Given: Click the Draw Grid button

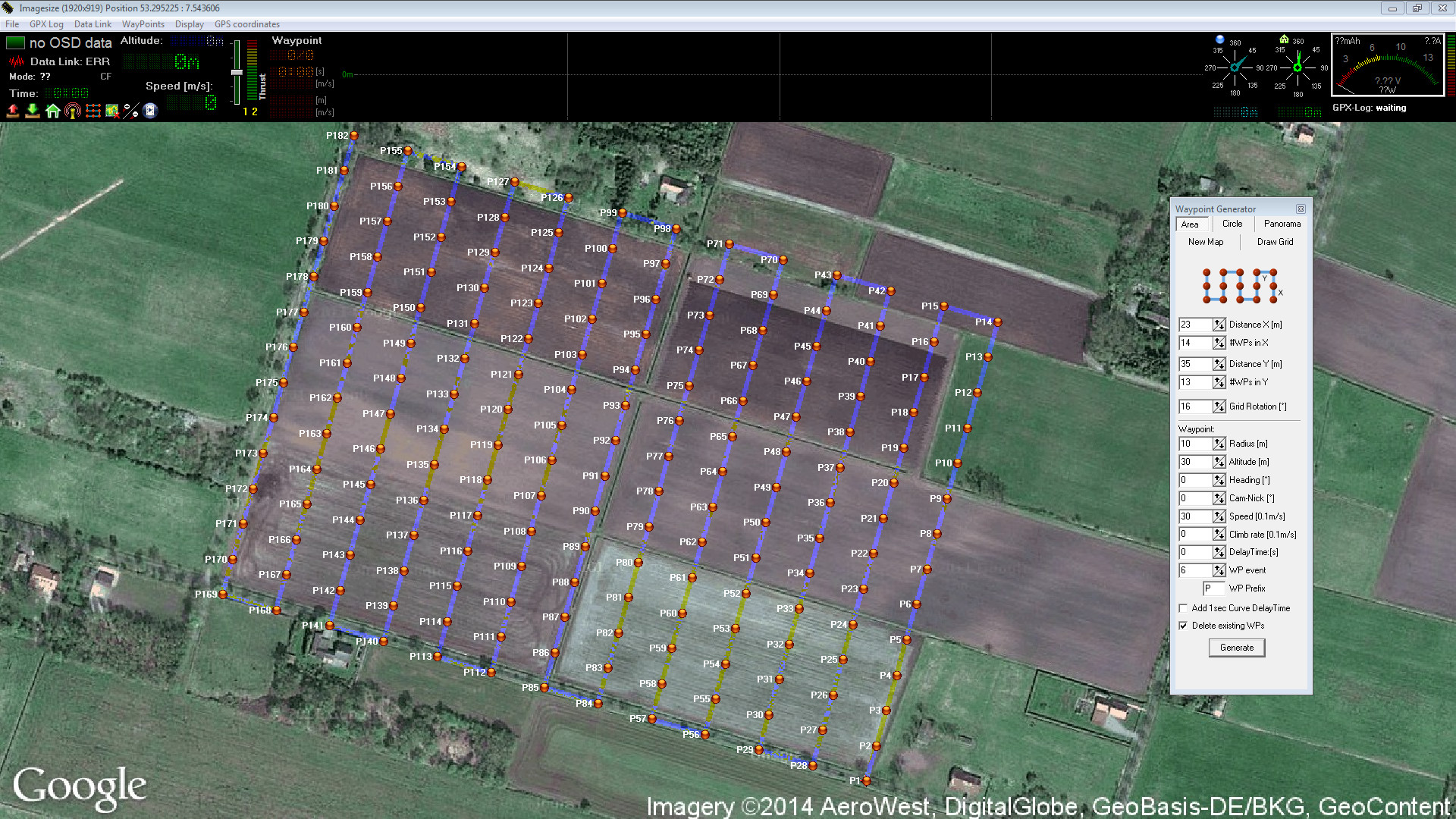Looking at the screenshot, I should click(1275, 242).
